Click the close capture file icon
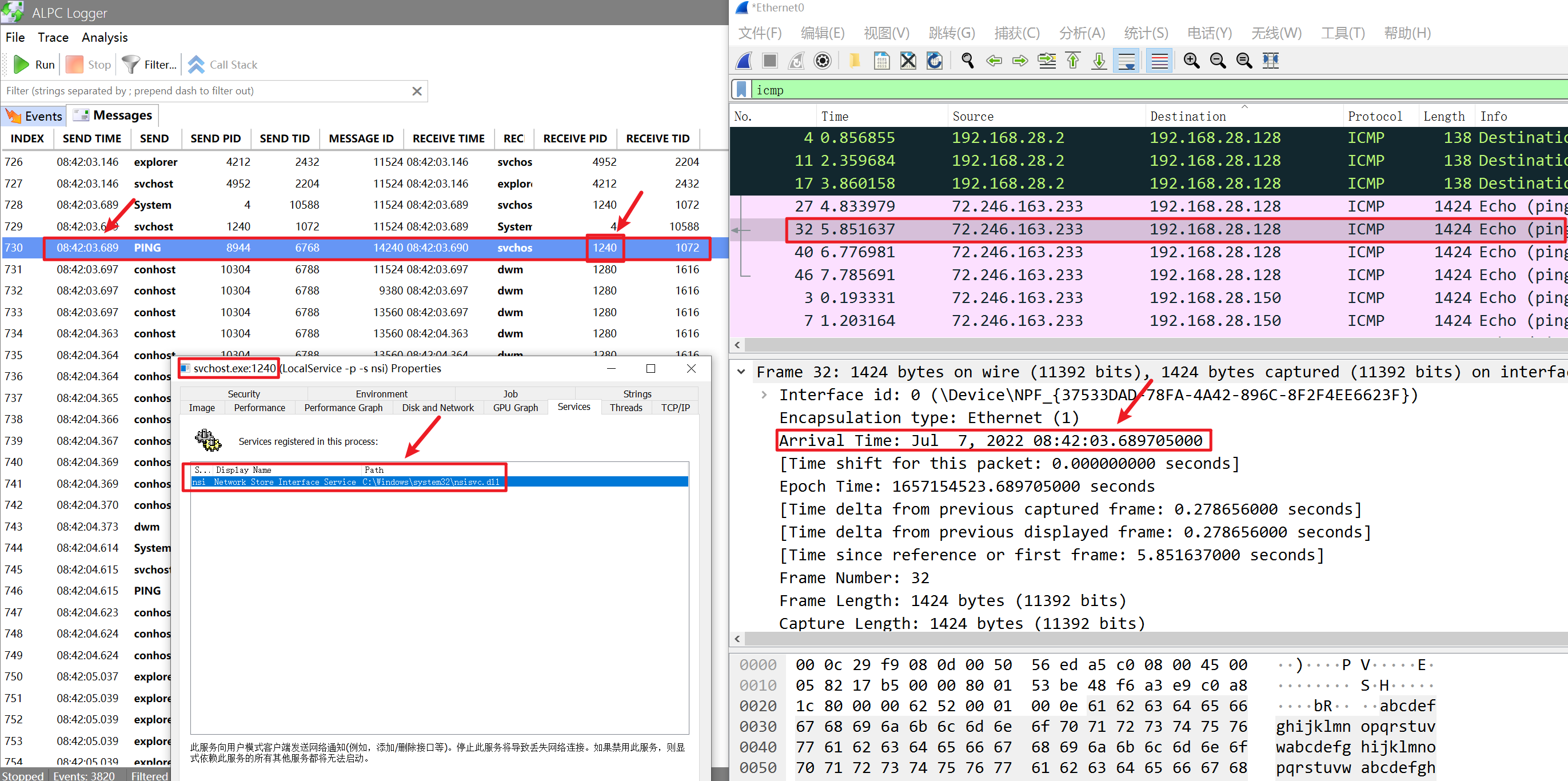Viewport: 1568px width, 781px height. [x=908, y=61]
